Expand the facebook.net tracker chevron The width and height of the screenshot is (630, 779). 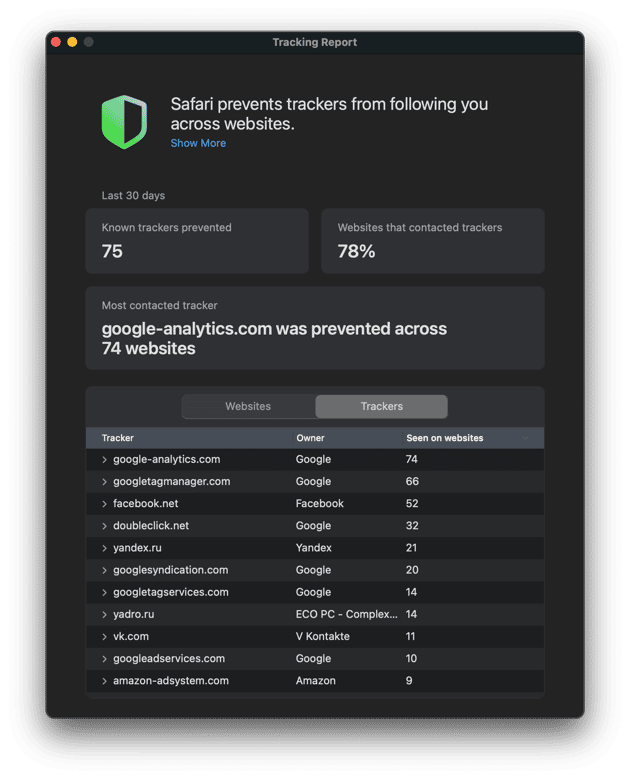(x=104, y=504)
